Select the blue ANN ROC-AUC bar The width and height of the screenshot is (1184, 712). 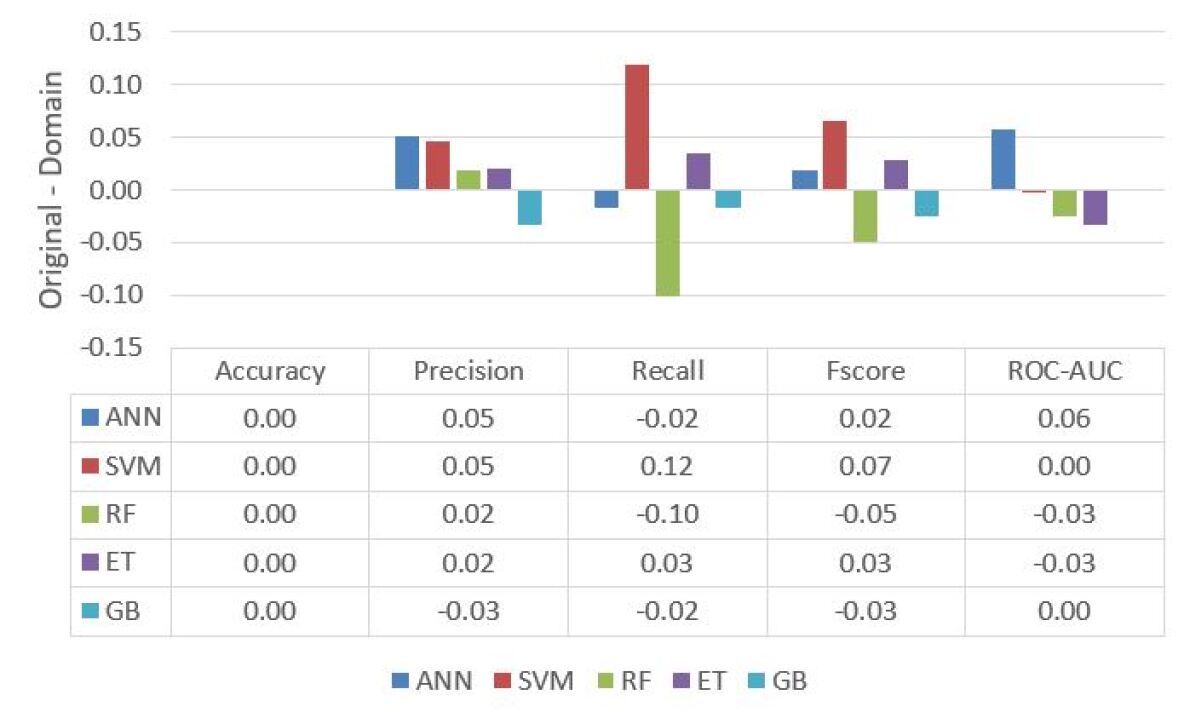[1003, 160]
